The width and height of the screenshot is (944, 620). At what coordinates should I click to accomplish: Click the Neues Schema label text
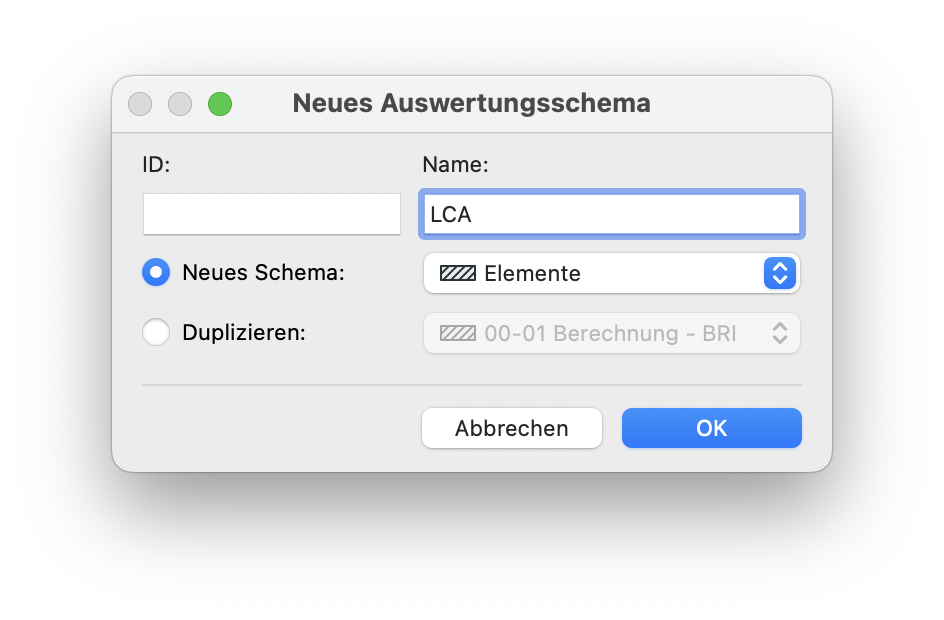pyautogui.click(x=263, y=272)
